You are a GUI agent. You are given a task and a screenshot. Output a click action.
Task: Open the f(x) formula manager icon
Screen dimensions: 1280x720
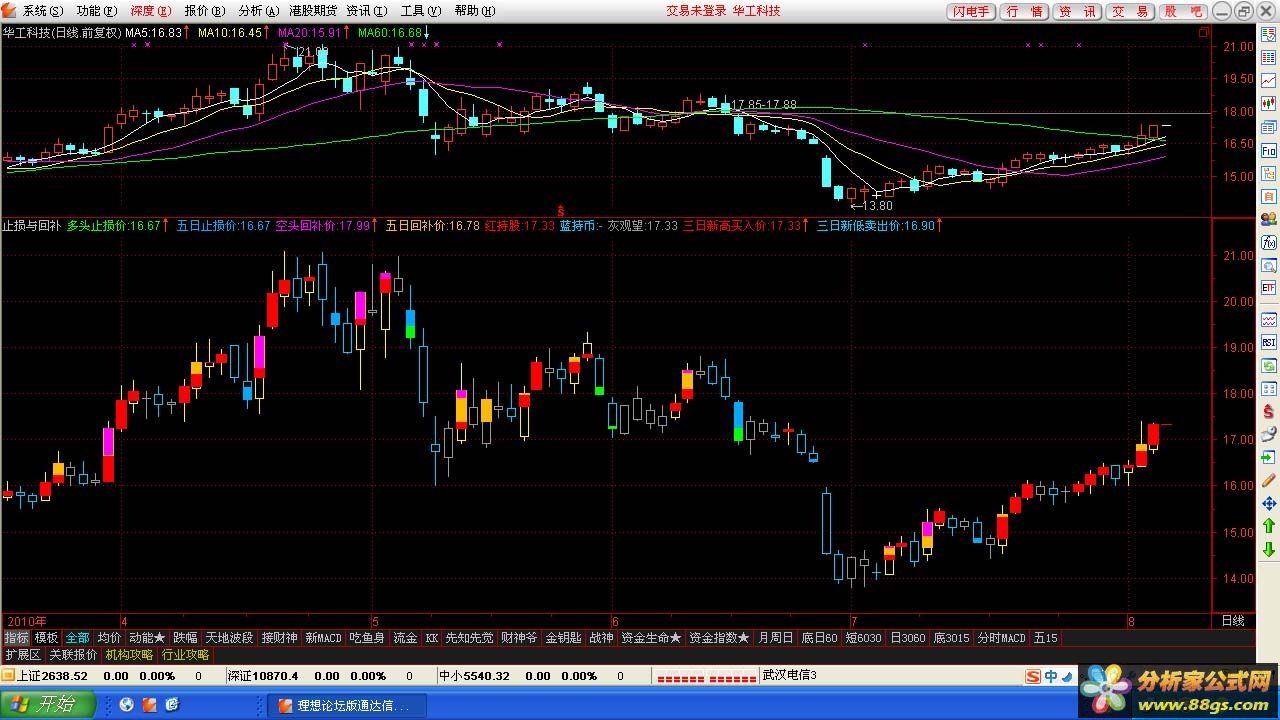click(1269, 242)
